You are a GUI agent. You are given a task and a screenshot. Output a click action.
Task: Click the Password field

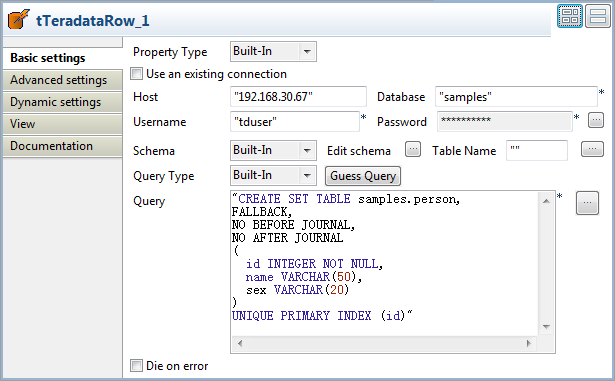pyautogui.click(x=505, y=121)
